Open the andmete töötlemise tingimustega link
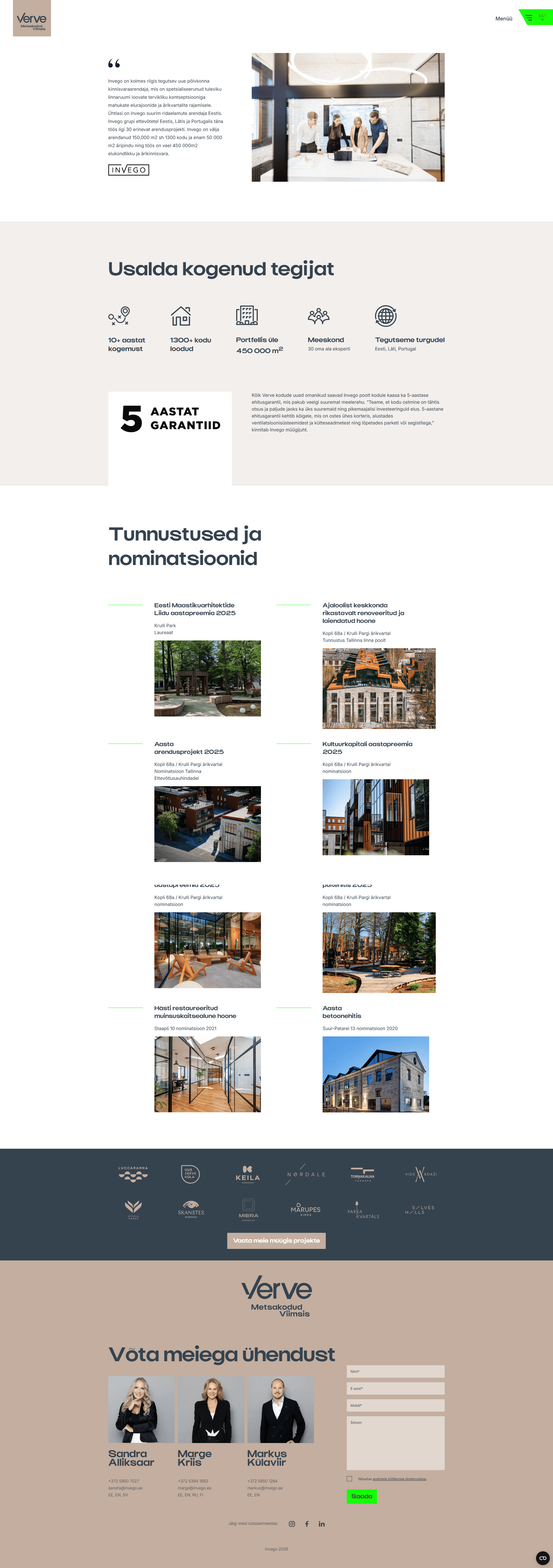 [399, 1478]
